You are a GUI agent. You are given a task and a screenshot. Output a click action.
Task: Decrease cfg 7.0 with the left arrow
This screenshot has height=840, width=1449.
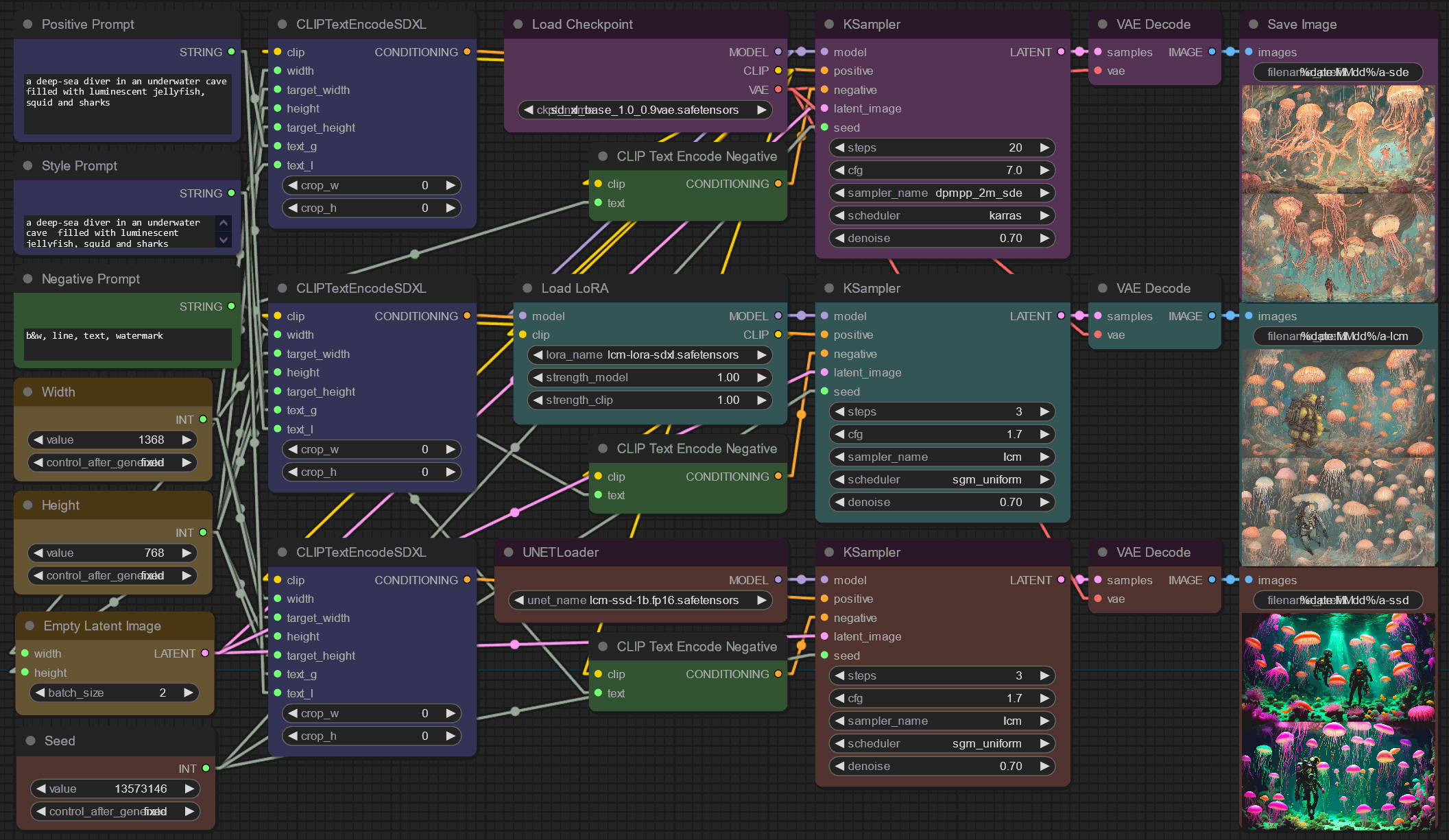(839, 170)
